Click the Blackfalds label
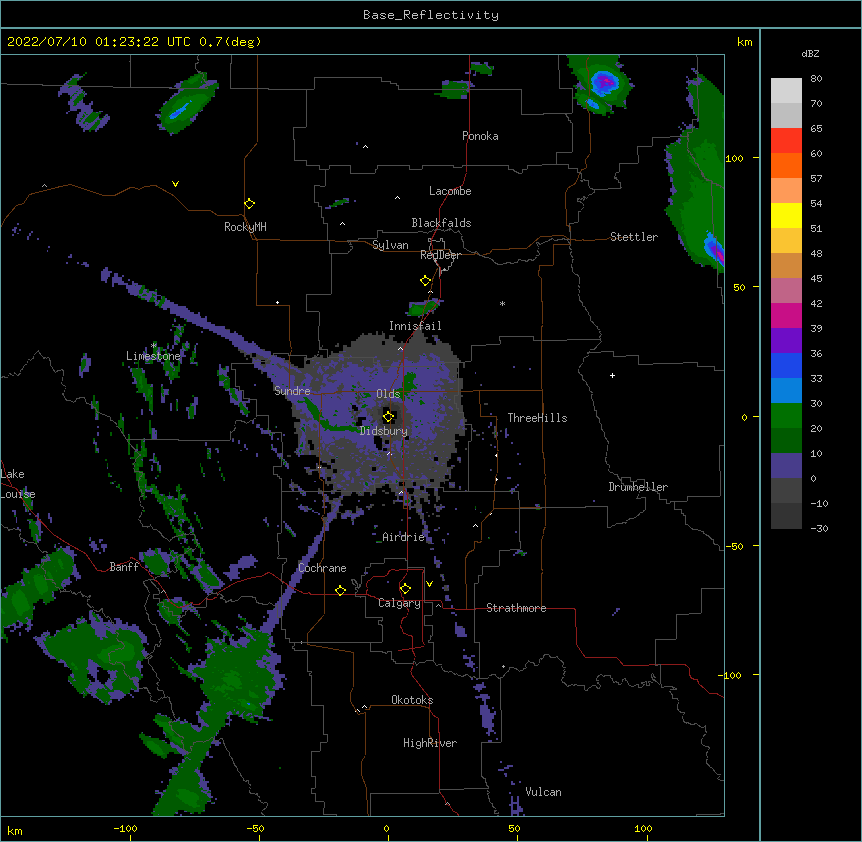Viewport: 862px width, 842px height. 441,223
